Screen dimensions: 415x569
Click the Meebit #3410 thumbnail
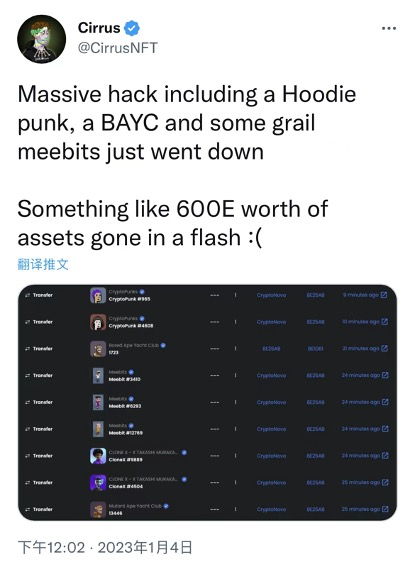(x=98, y=376)
